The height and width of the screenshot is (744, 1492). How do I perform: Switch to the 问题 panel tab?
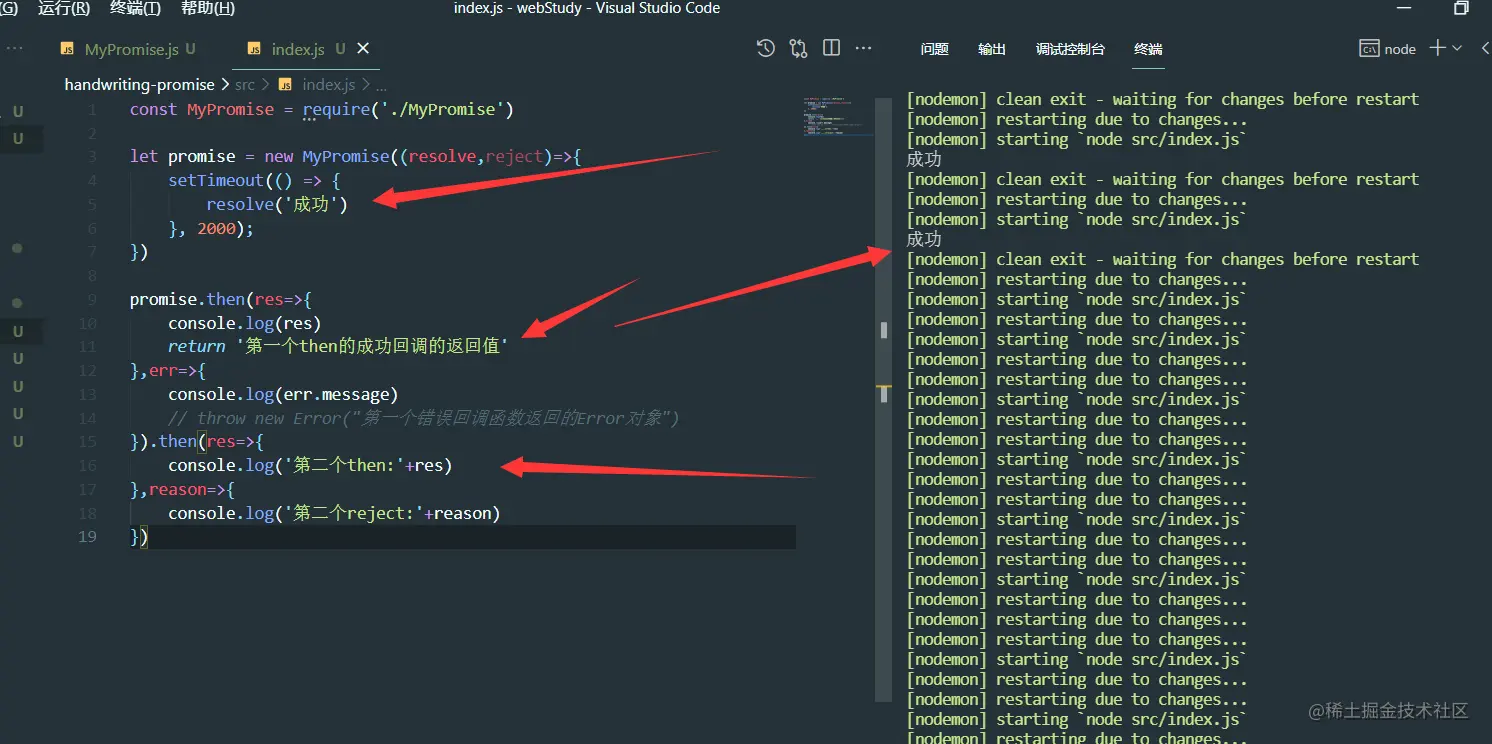(x=934, y=49)
